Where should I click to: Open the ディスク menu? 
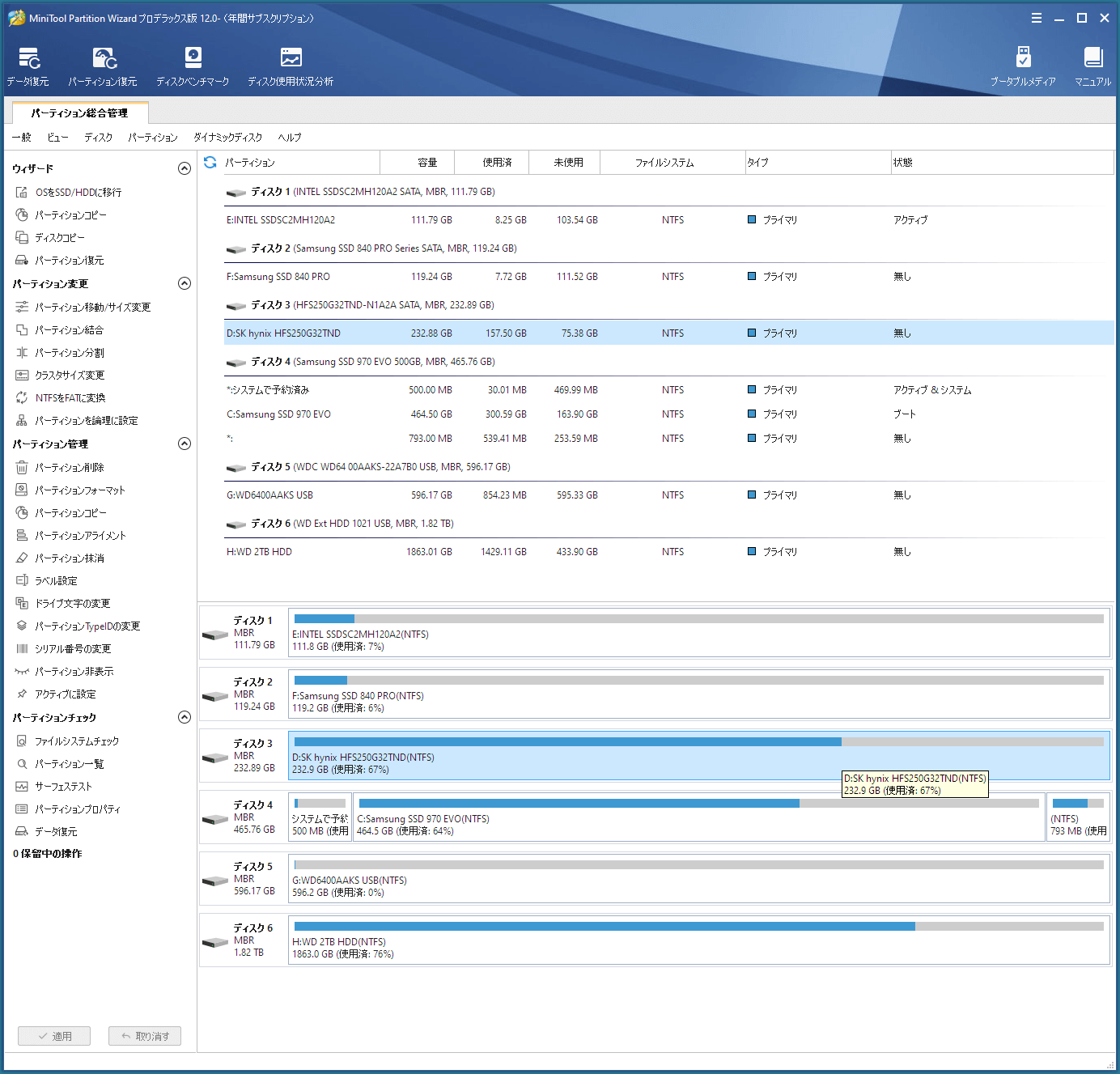(x=99, y=138)
